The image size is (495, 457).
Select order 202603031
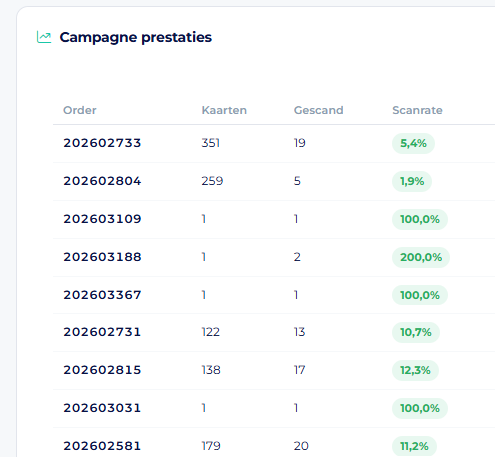point(102,408)
